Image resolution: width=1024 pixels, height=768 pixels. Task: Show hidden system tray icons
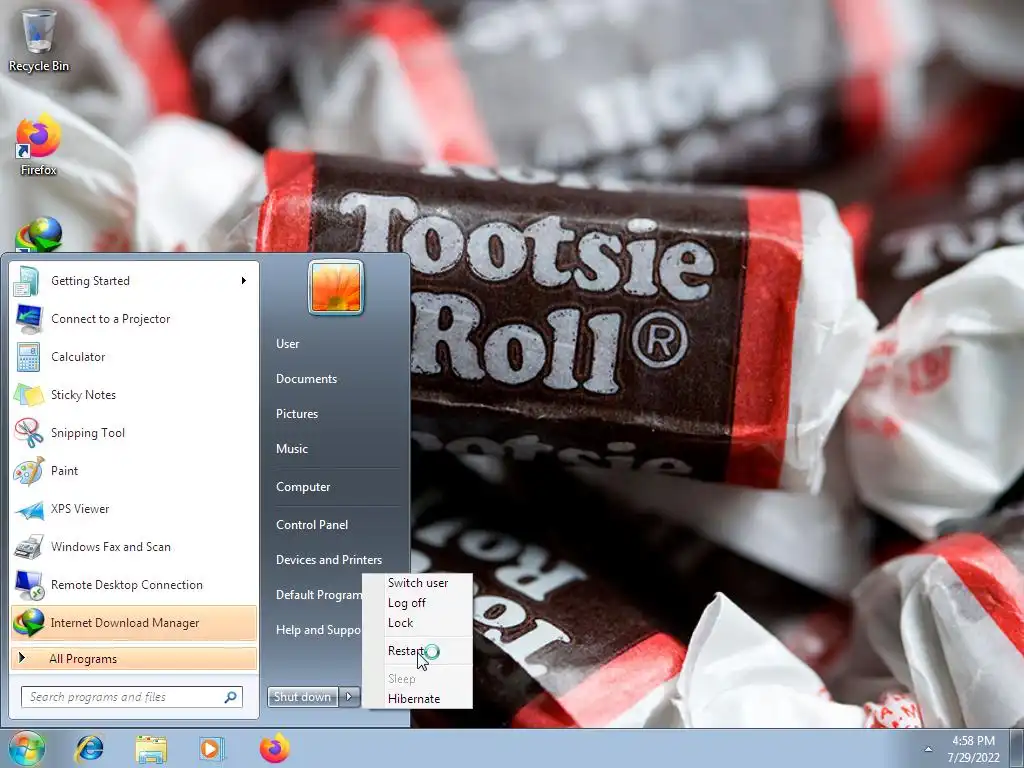pos(927,749)
